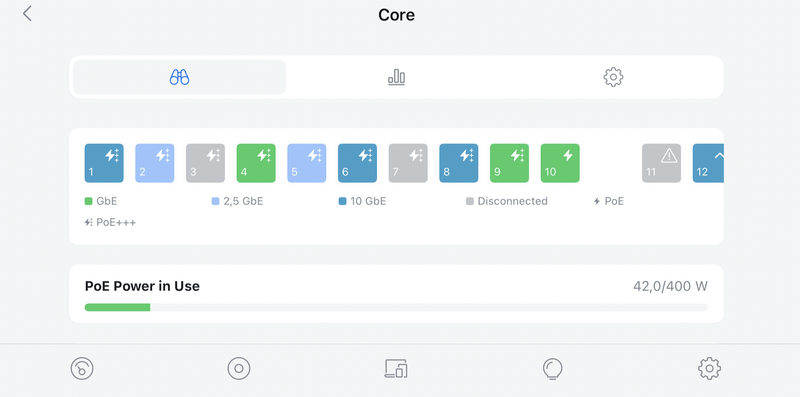Image resolution: width=800 pixels, height=397 pixels.
Task: Select port 11 with warning triangle
Action: point(661,163)
